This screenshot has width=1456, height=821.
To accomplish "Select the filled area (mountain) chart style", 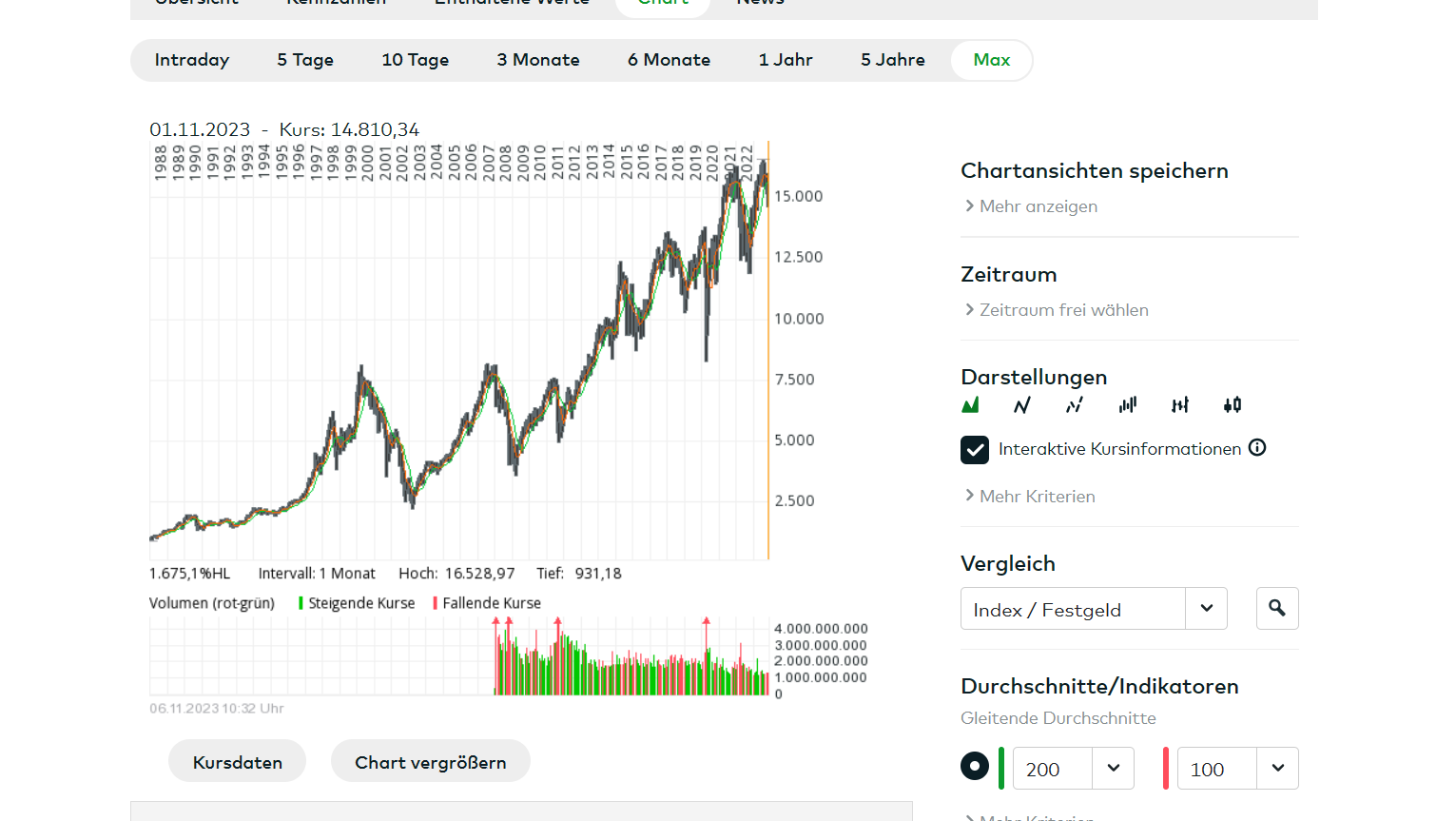I will pyautogui.click(x=970, y=405).
